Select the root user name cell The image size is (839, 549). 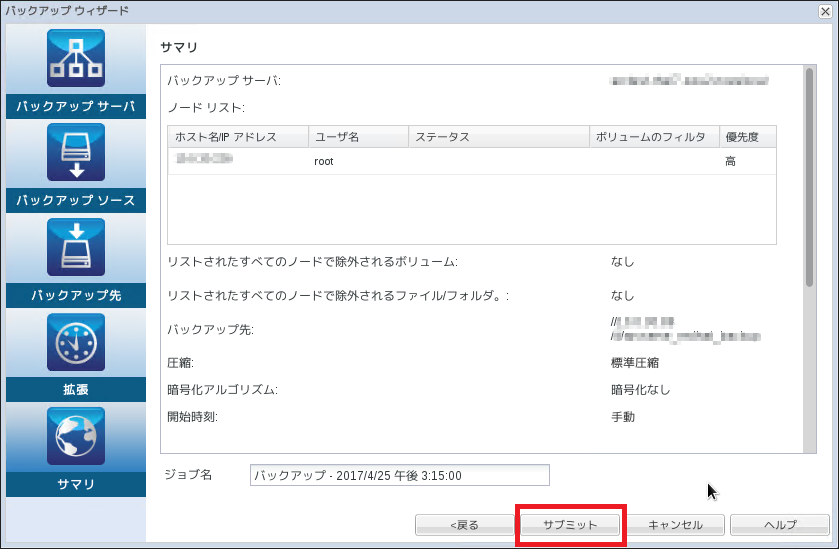pyautogui.click(x=324, y=161)
